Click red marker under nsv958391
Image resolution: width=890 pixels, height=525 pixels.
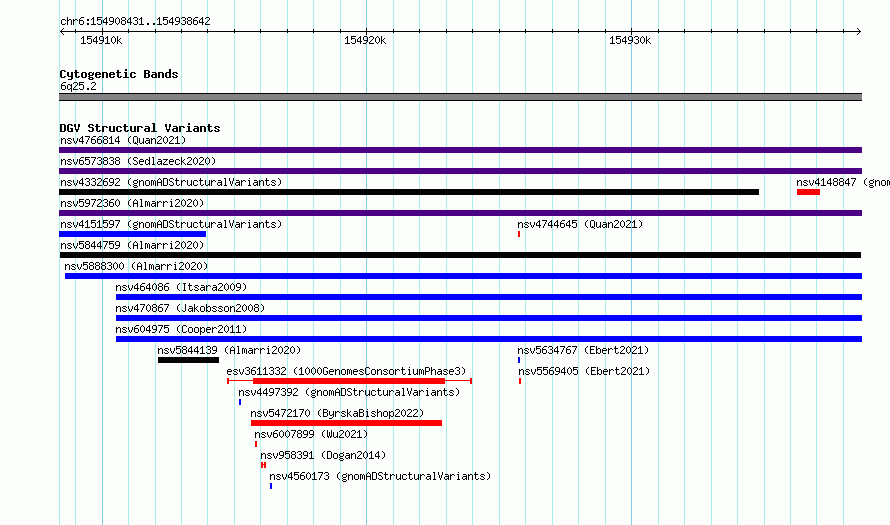263,465
